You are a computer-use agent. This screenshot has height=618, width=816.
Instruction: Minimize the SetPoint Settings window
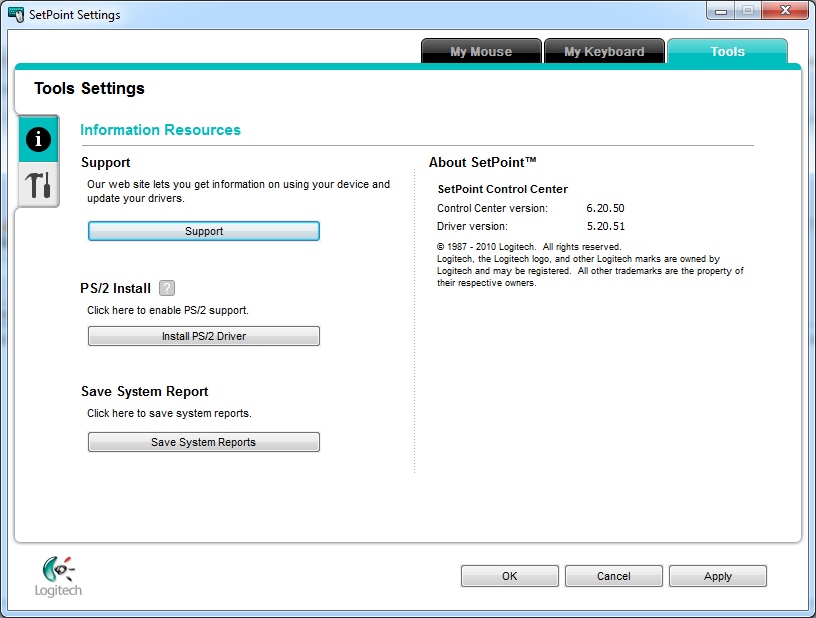721,11
